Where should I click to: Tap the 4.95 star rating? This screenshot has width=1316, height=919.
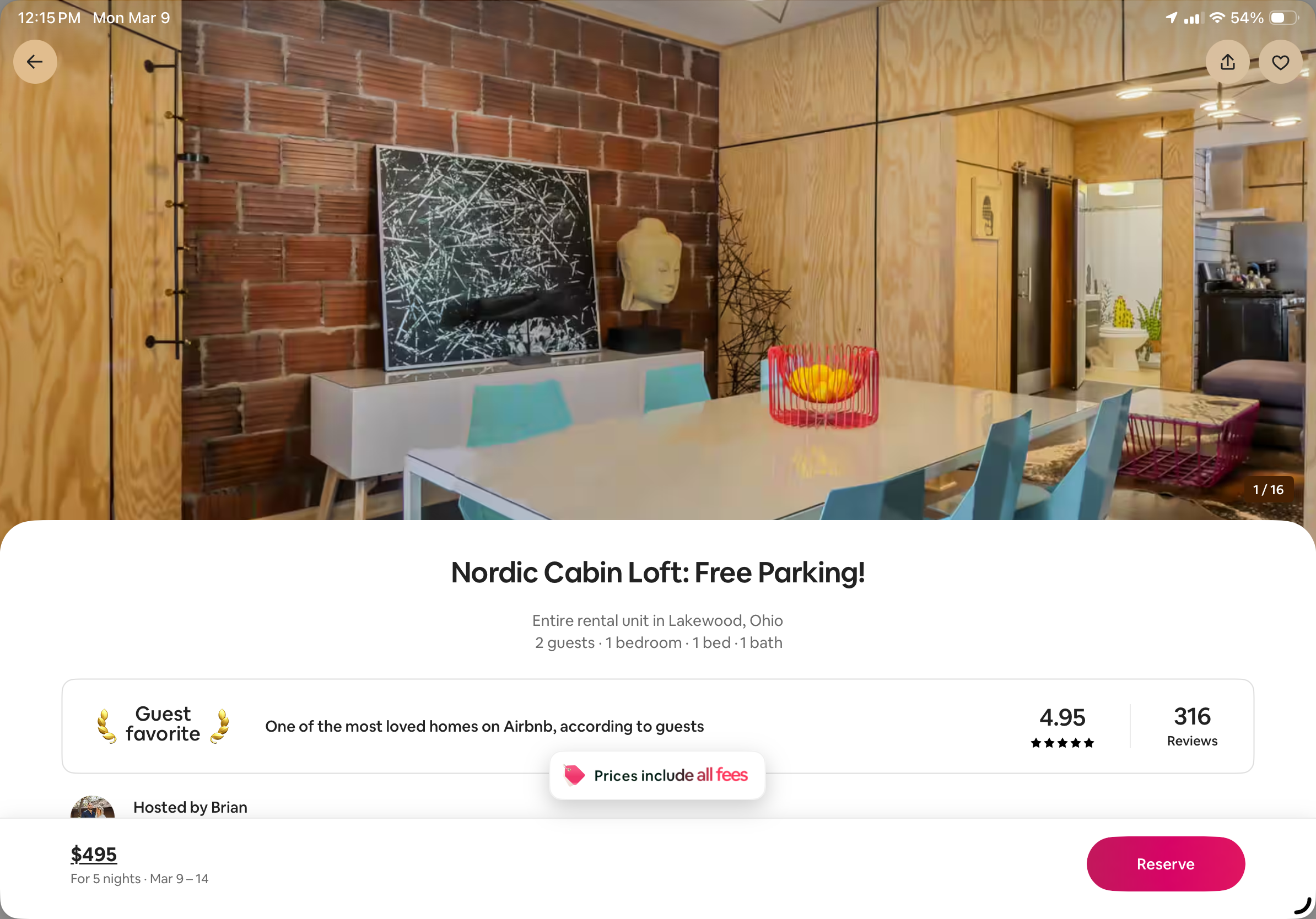[1062, 726]
